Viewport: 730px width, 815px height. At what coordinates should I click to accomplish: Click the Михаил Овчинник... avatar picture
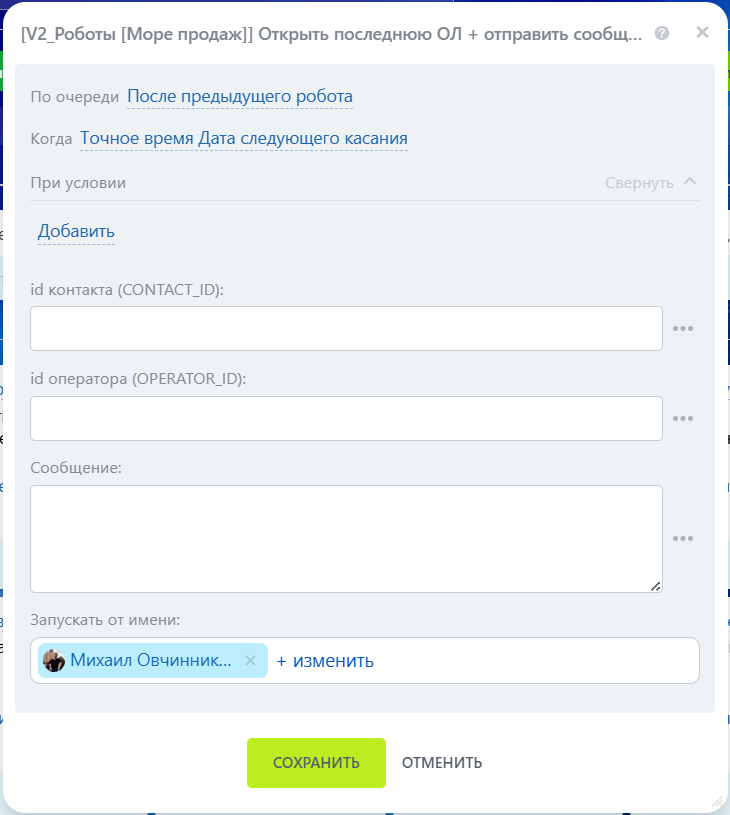pyautogui.click(x=54, y=661)
